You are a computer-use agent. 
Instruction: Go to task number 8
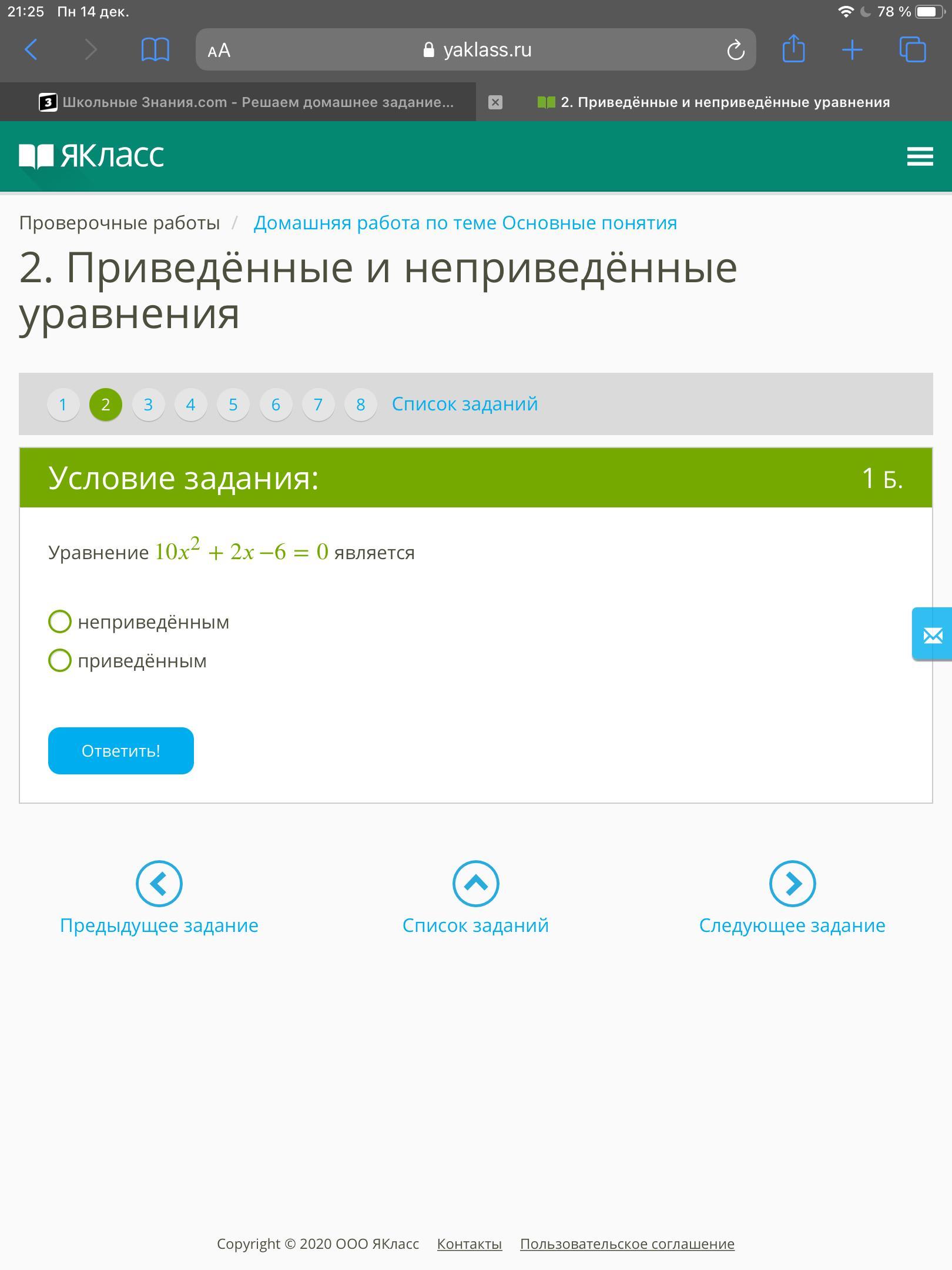tap(361, 405)
